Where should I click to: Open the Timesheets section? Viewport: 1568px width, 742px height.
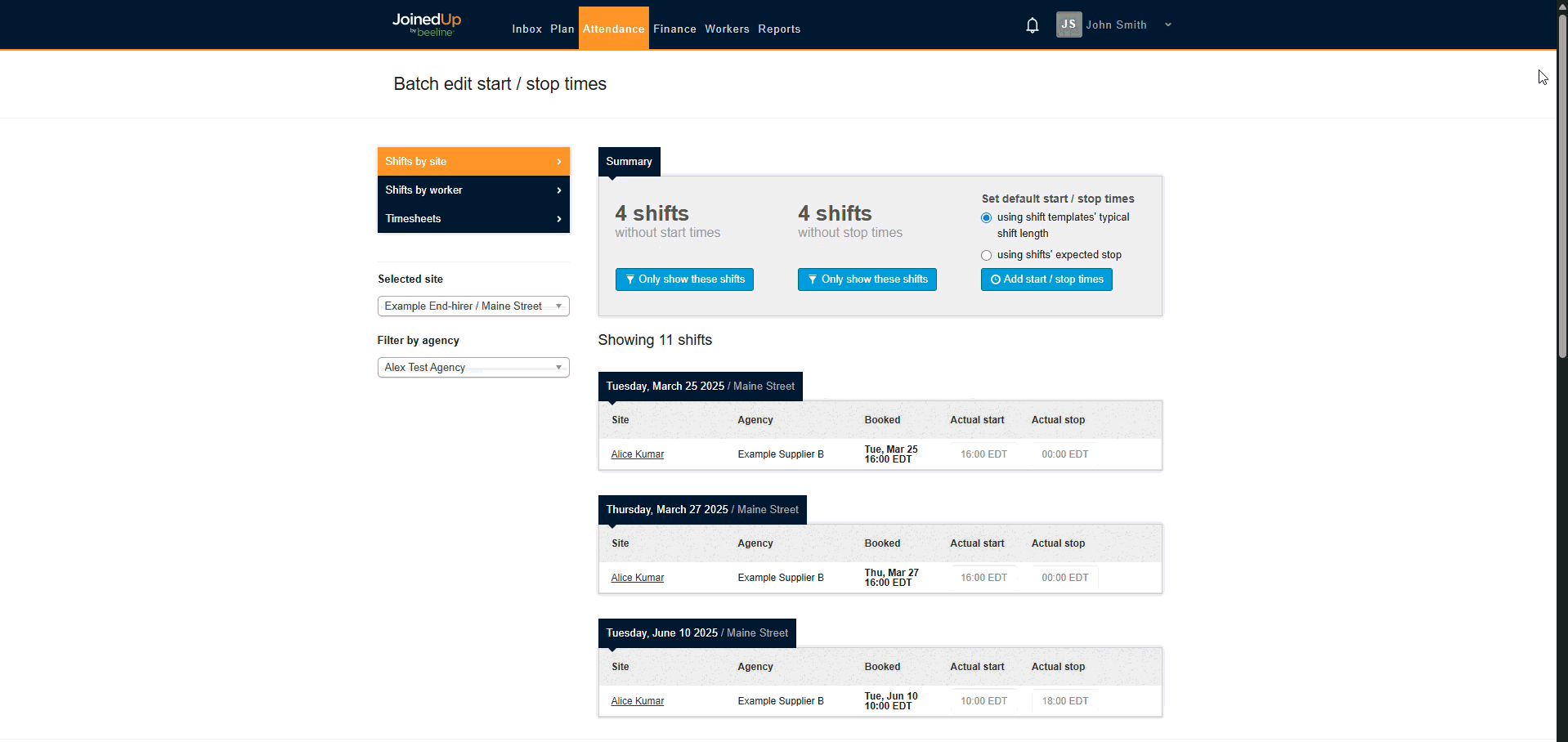click(473, 219)
